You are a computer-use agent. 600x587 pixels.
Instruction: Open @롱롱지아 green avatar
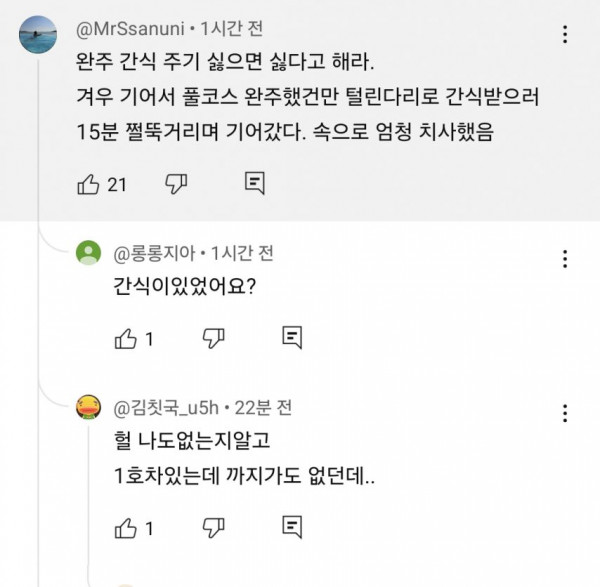(90, 251)
